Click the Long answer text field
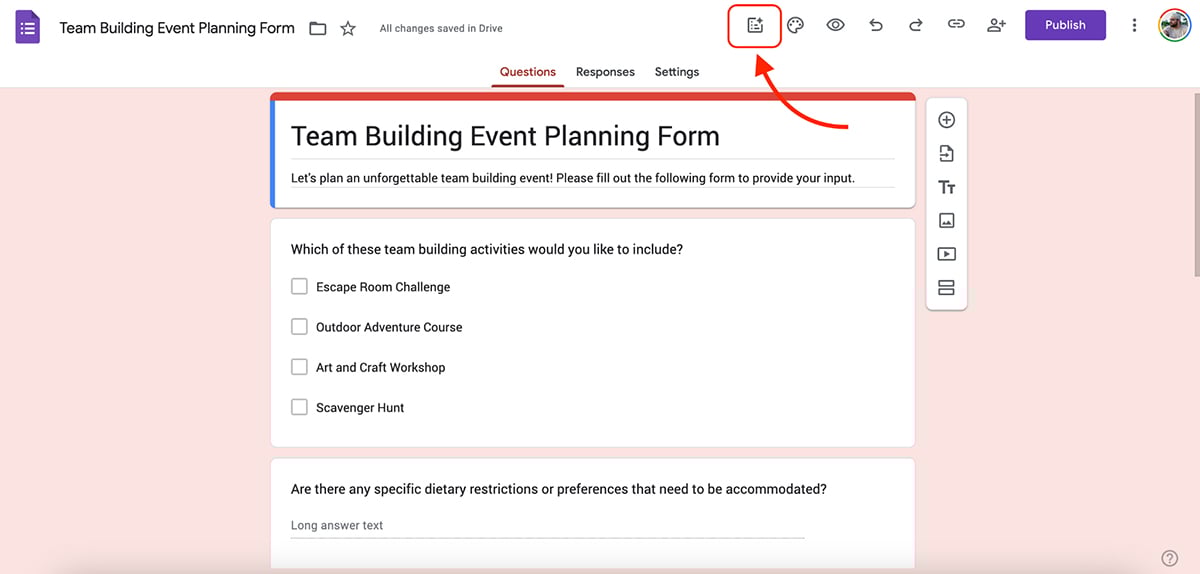The width and height of the screenshot is (1200, 574). pyautogui.click(x=548, y=526)
